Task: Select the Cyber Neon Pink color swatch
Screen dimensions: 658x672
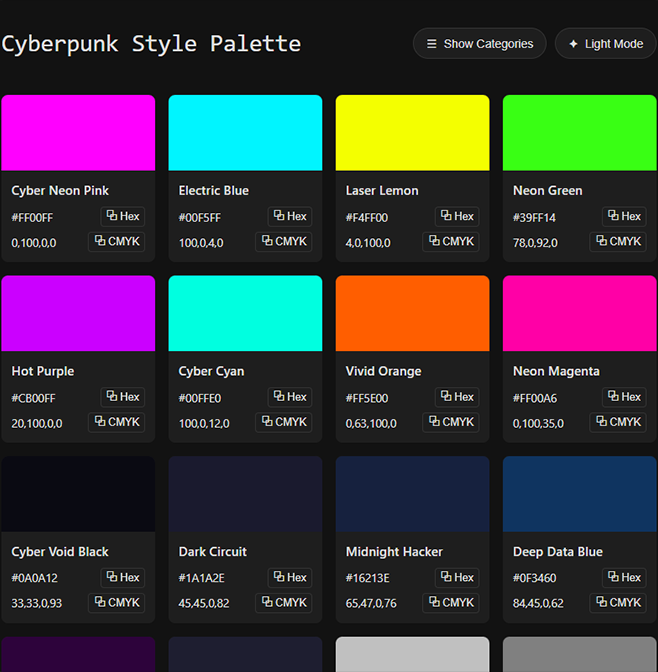Action: click(x=78, y=133)
